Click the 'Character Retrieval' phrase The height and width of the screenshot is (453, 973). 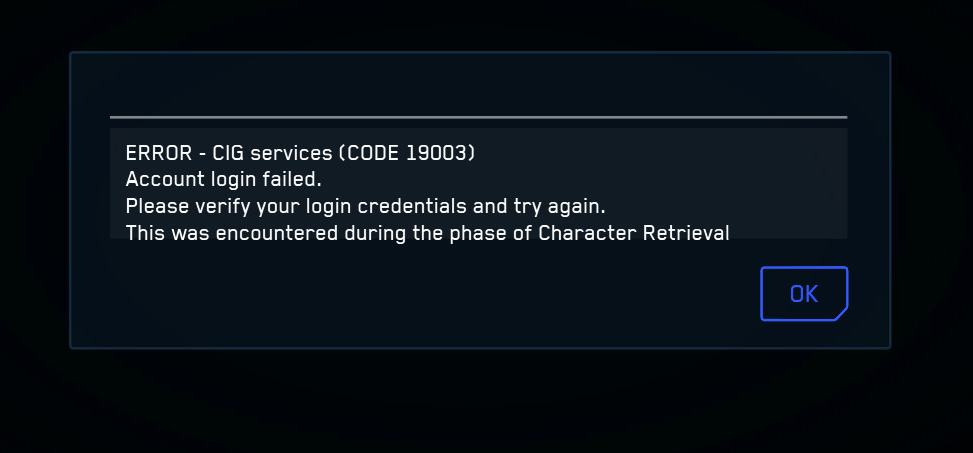point(634,233)
